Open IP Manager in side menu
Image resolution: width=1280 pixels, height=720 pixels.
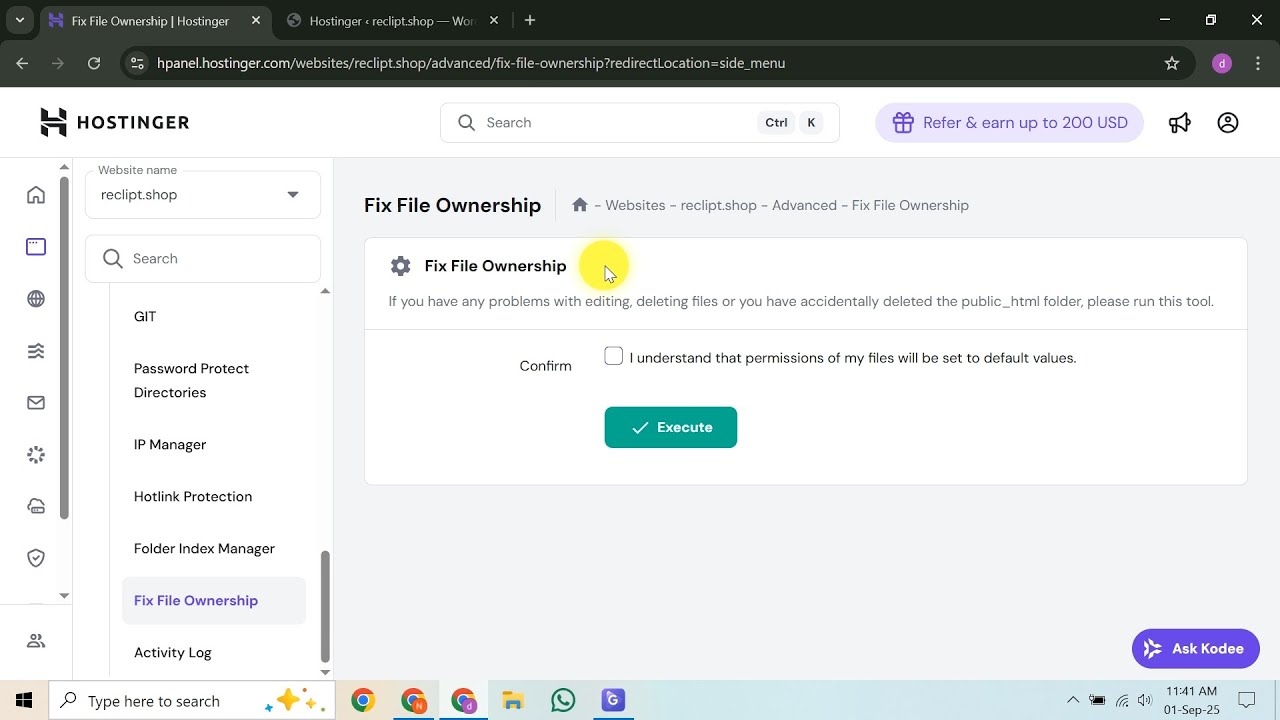click(170, 444)
